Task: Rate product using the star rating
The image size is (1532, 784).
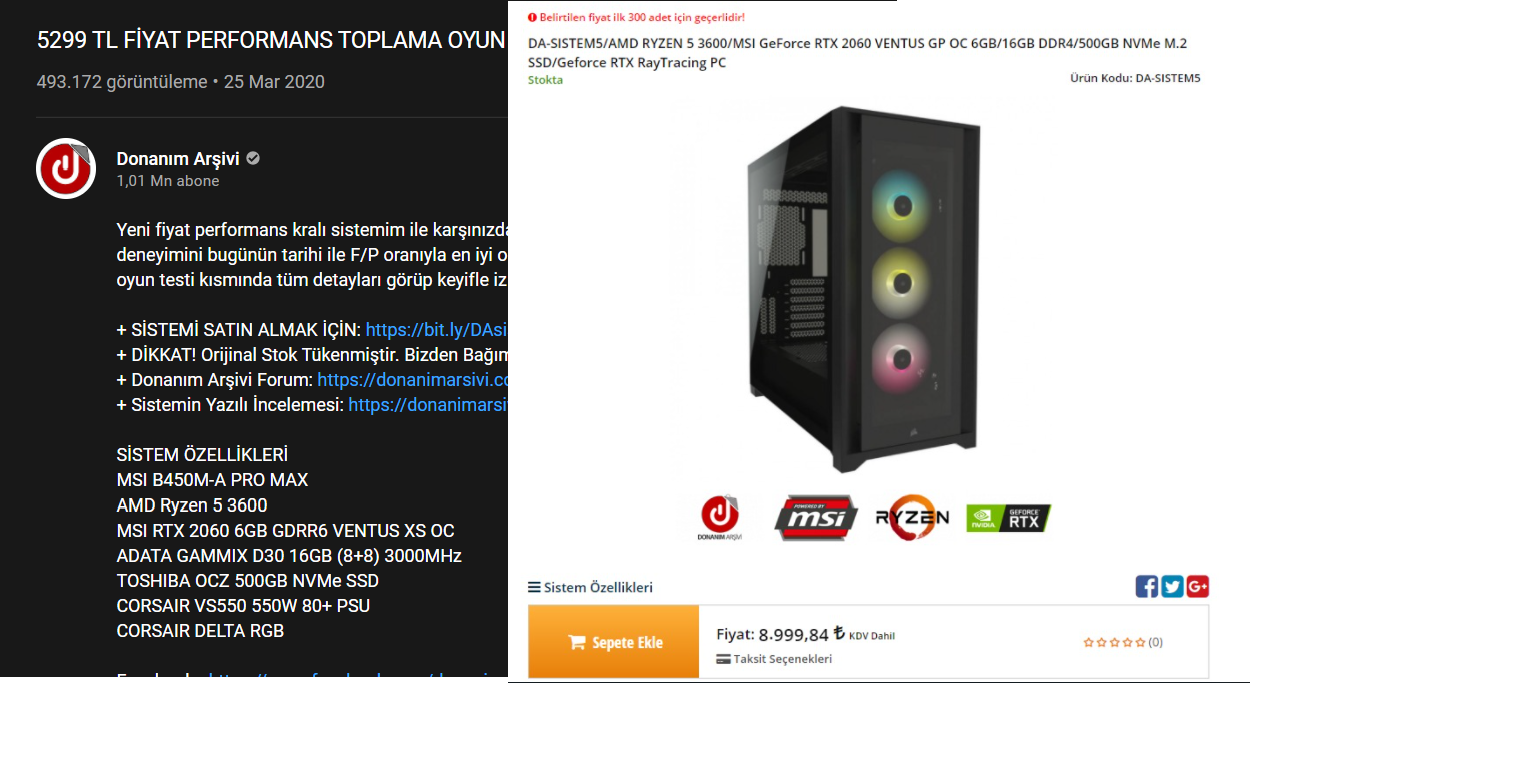Action: [1114, 642]
